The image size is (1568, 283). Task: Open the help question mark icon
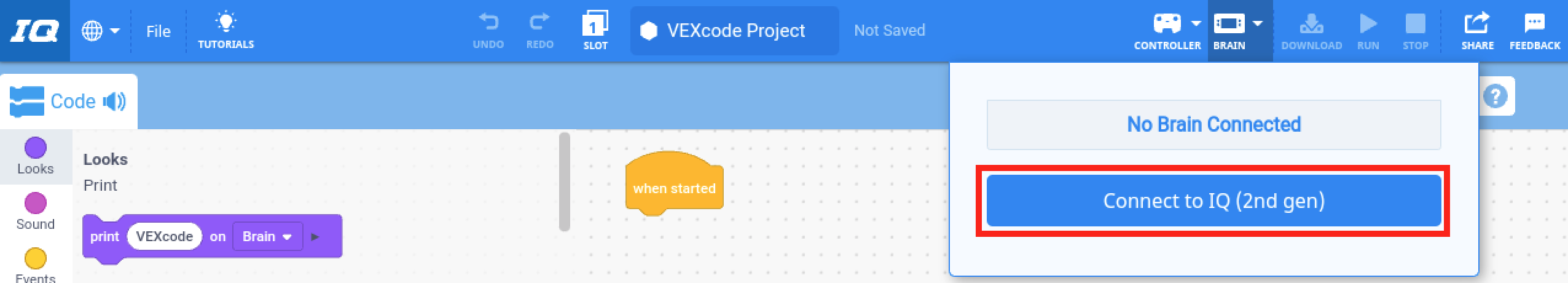point(1495,97)
